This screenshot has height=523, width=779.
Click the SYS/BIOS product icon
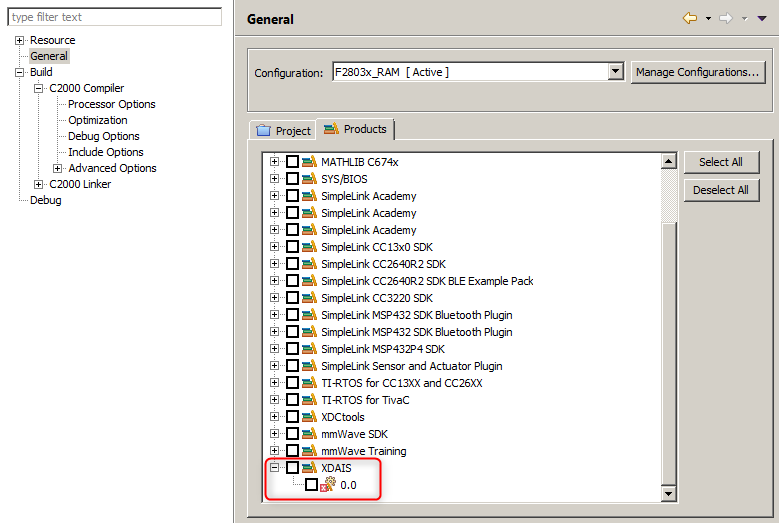[309, 178]
